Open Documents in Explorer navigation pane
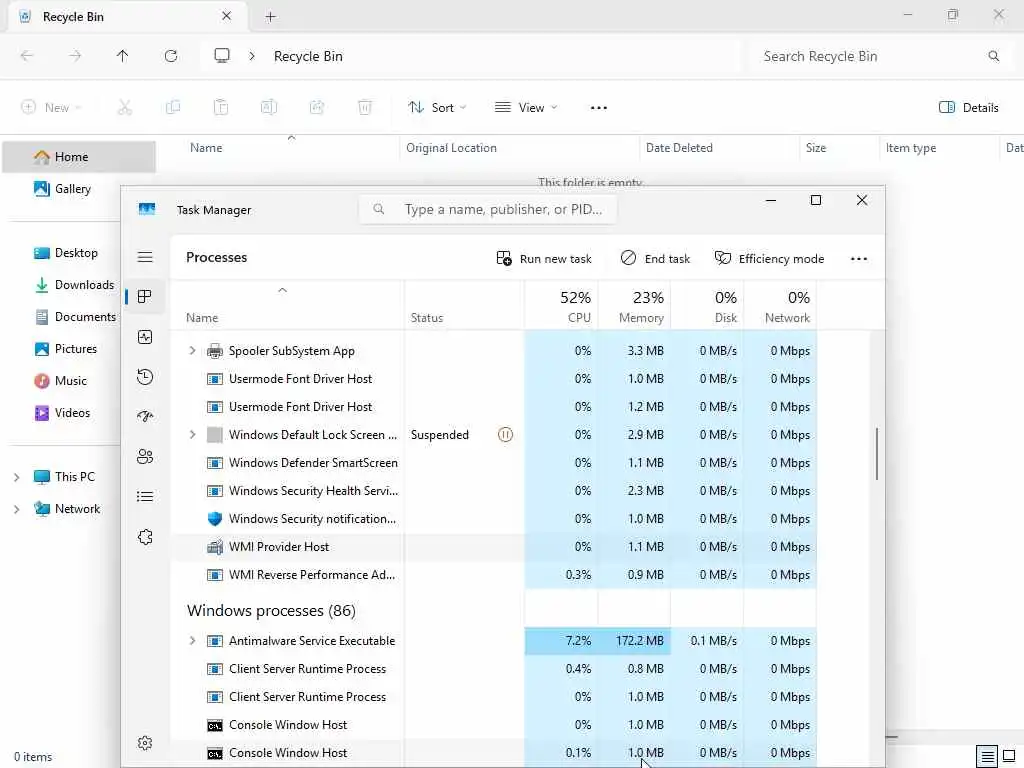1024x768 pixels. pyautogui.click(x=74, y=317)
